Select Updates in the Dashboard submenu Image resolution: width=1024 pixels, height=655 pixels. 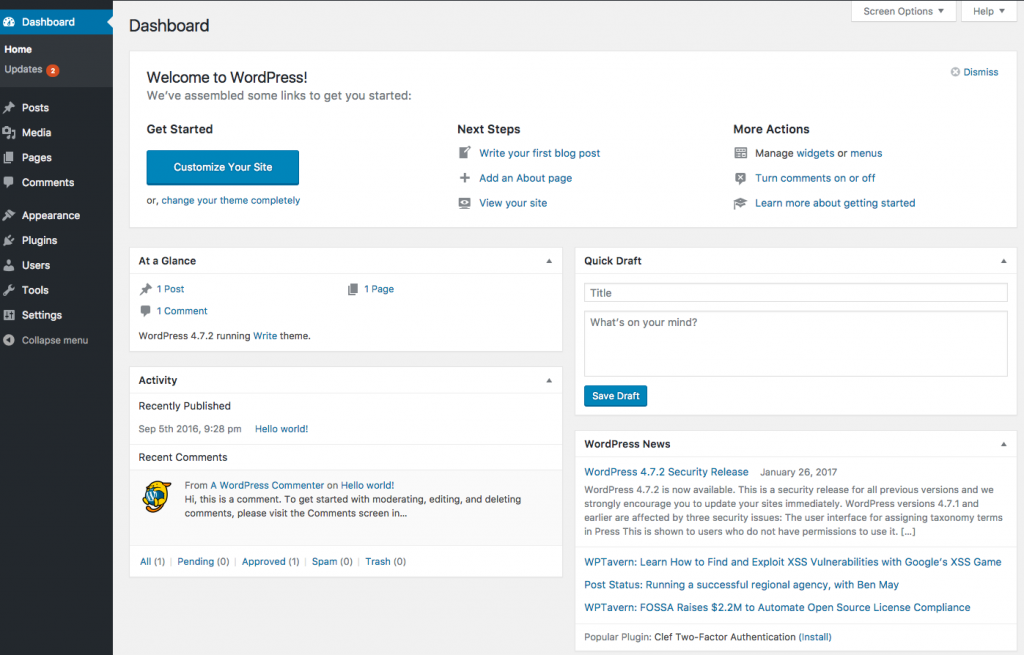(x=24, y=69)
